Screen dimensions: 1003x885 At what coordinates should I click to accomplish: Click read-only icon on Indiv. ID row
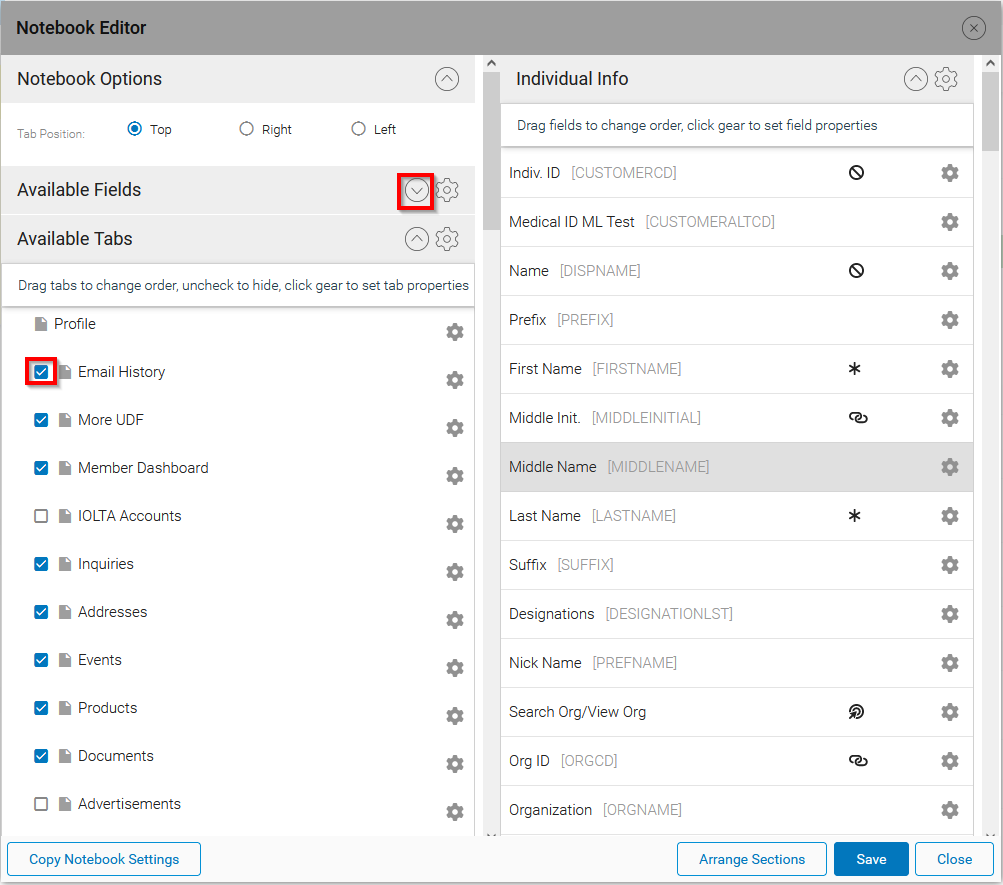coord(857,173)
